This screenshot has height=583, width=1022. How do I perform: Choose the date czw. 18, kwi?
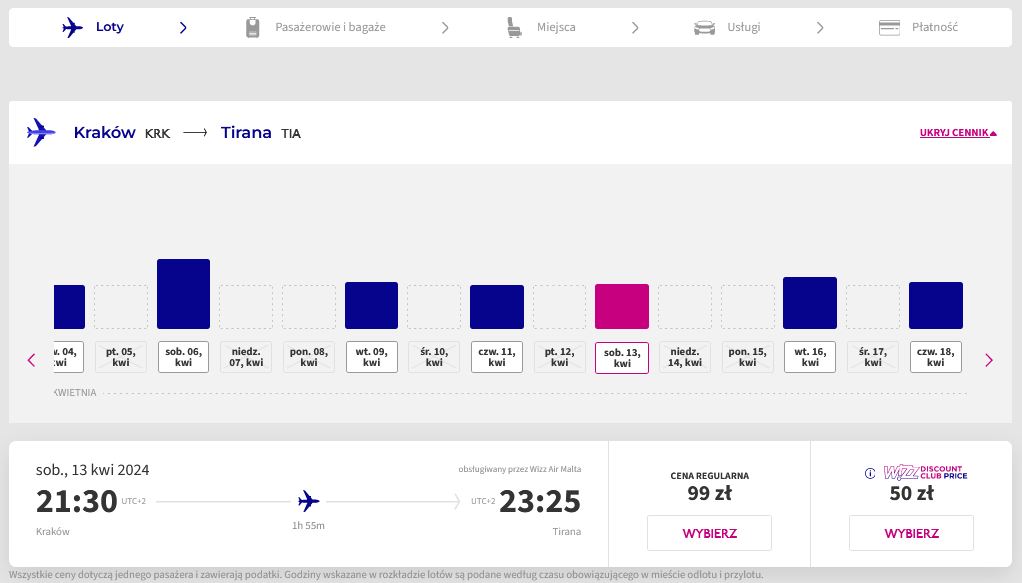click(x=935, y=357)
